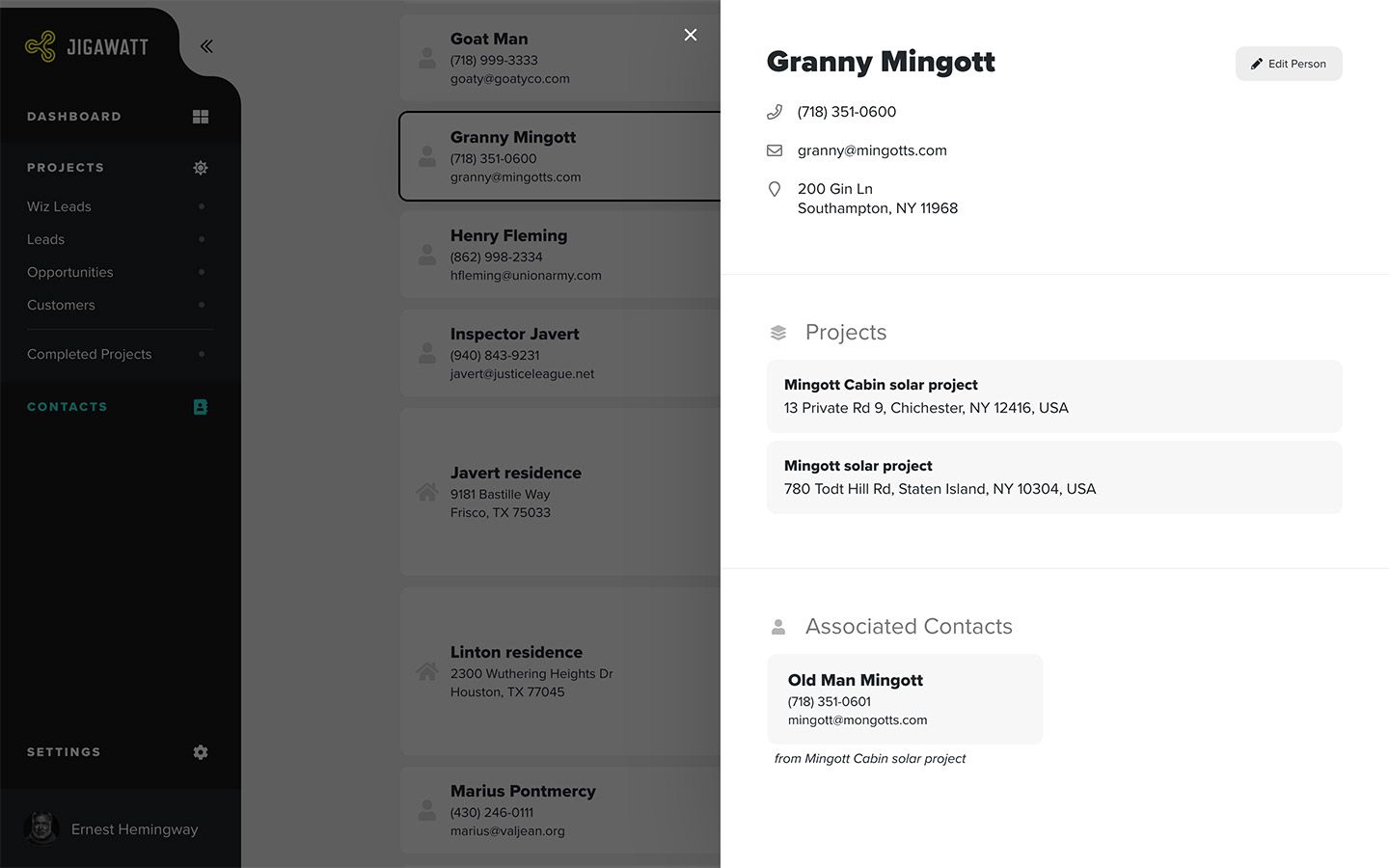
Task: Click the envelope icon next to granny@mingotts.com
Action: pyautogui.click(x=775, y=150)
